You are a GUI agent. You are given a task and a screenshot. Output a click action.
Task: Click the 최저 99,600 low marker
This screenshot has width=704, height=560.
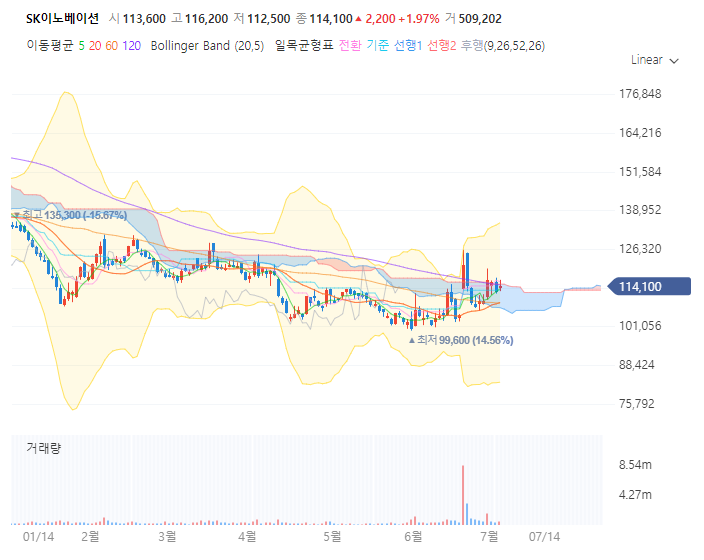461,340
